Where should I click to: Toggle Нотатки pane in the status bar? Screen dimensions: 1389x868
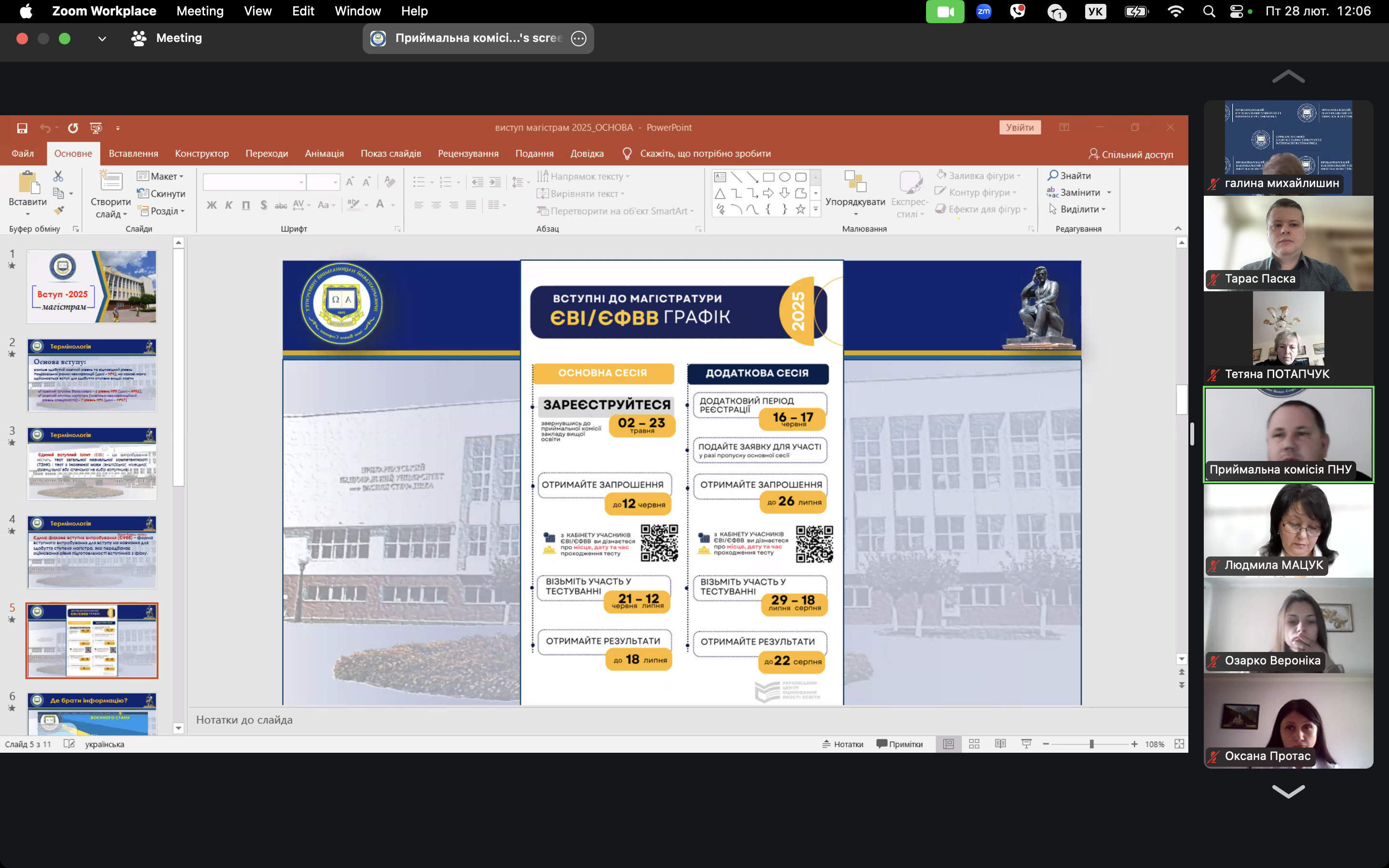pyautogui.click(x=842, y=744)
